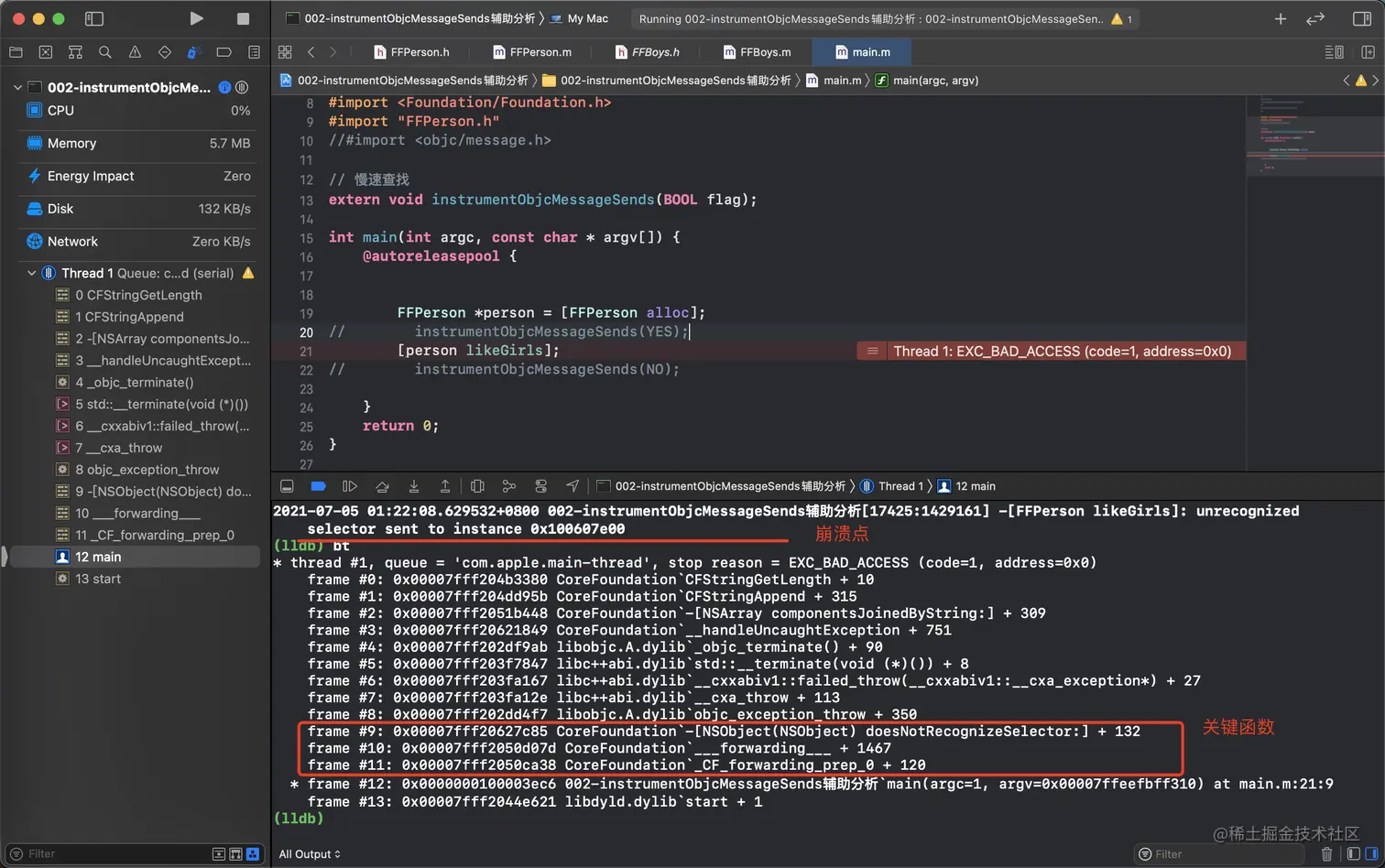The width and height of the screenshot is (1385, 868).
Task: Open the breakpoint navigator
Action: (x=224, y=52)
